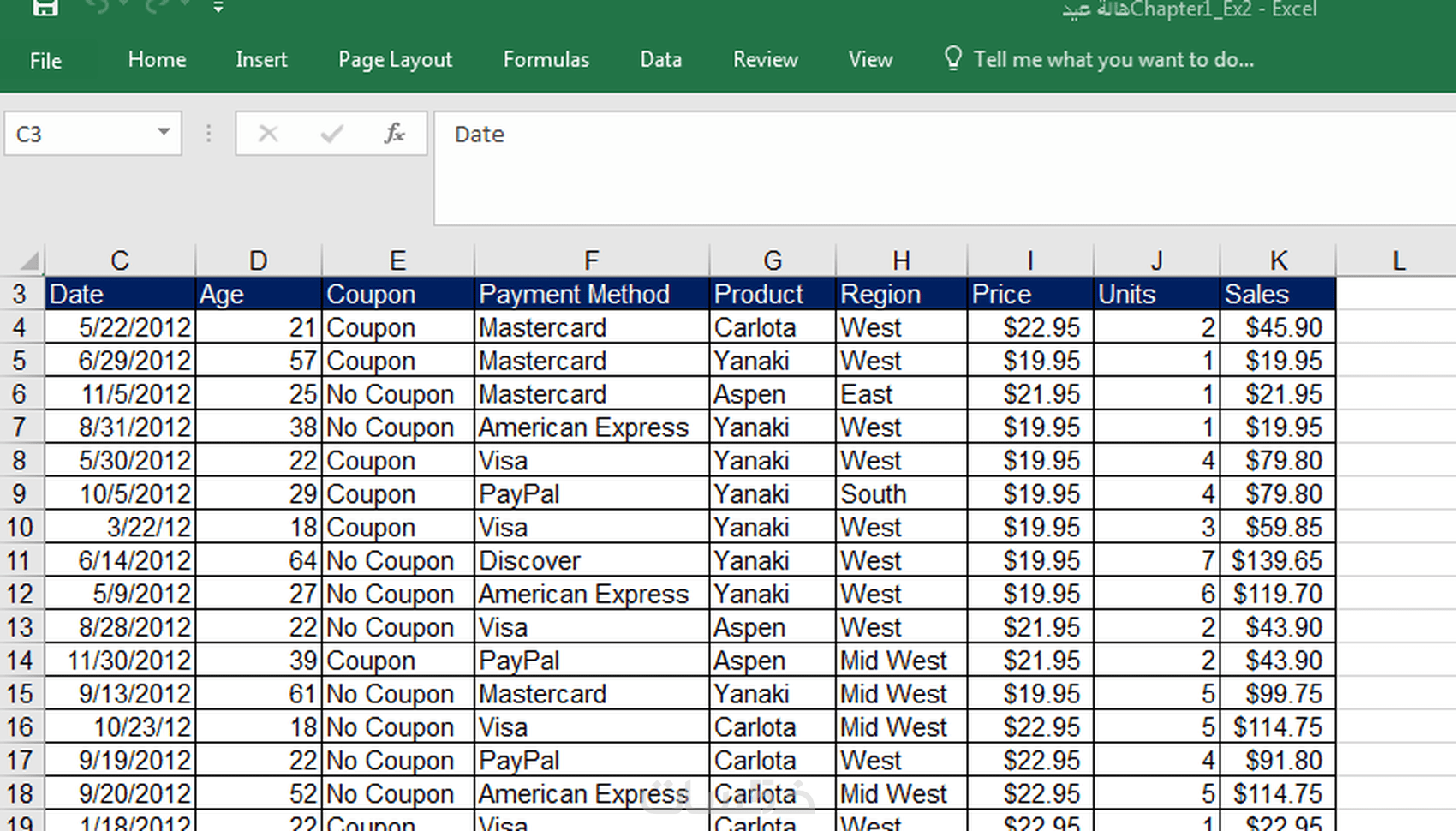Cancel entry with the formula bar X icon

click(268, 134)
